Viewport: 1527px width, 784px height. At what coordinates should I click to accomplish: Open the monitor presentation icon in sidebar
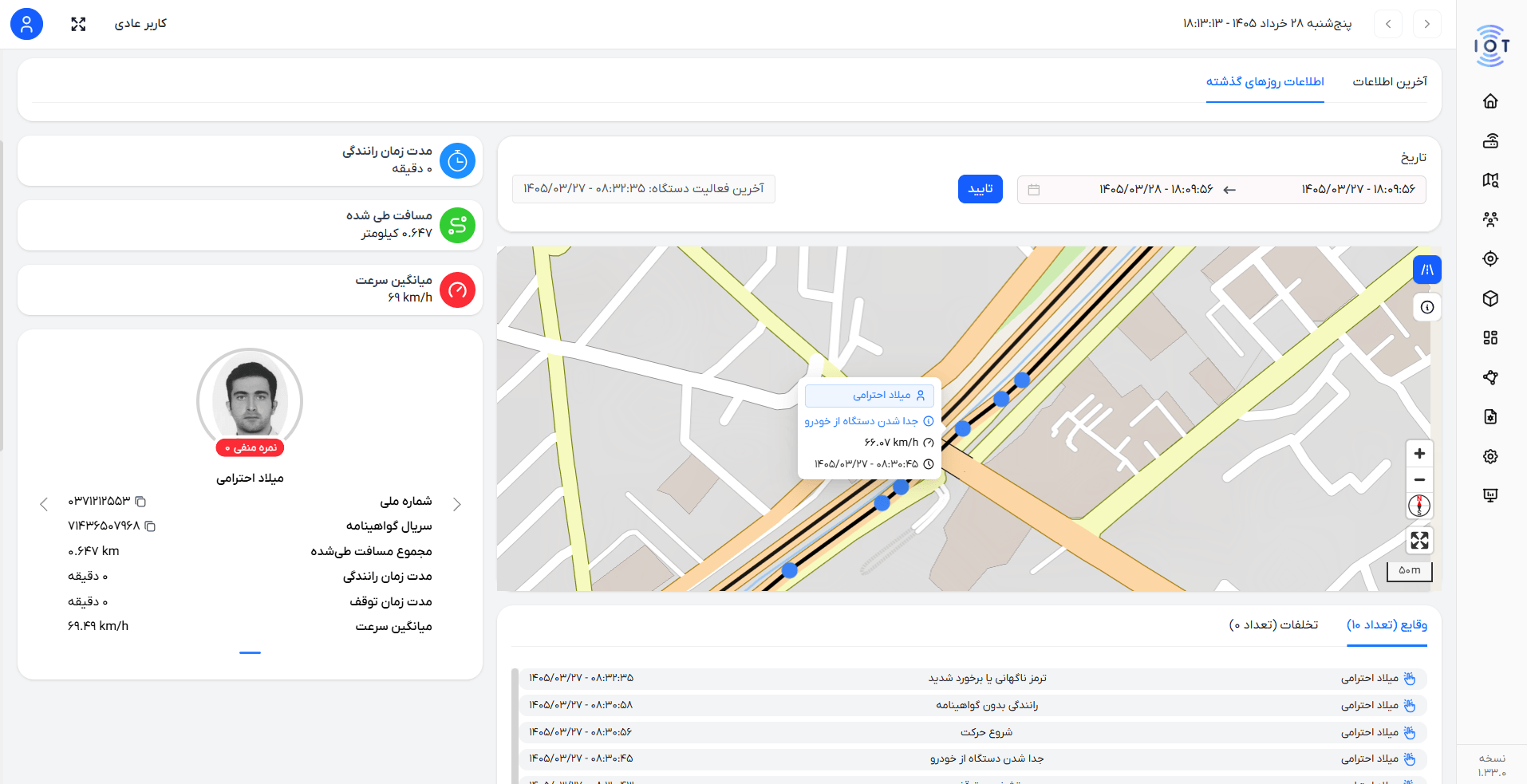[1490, 495]
